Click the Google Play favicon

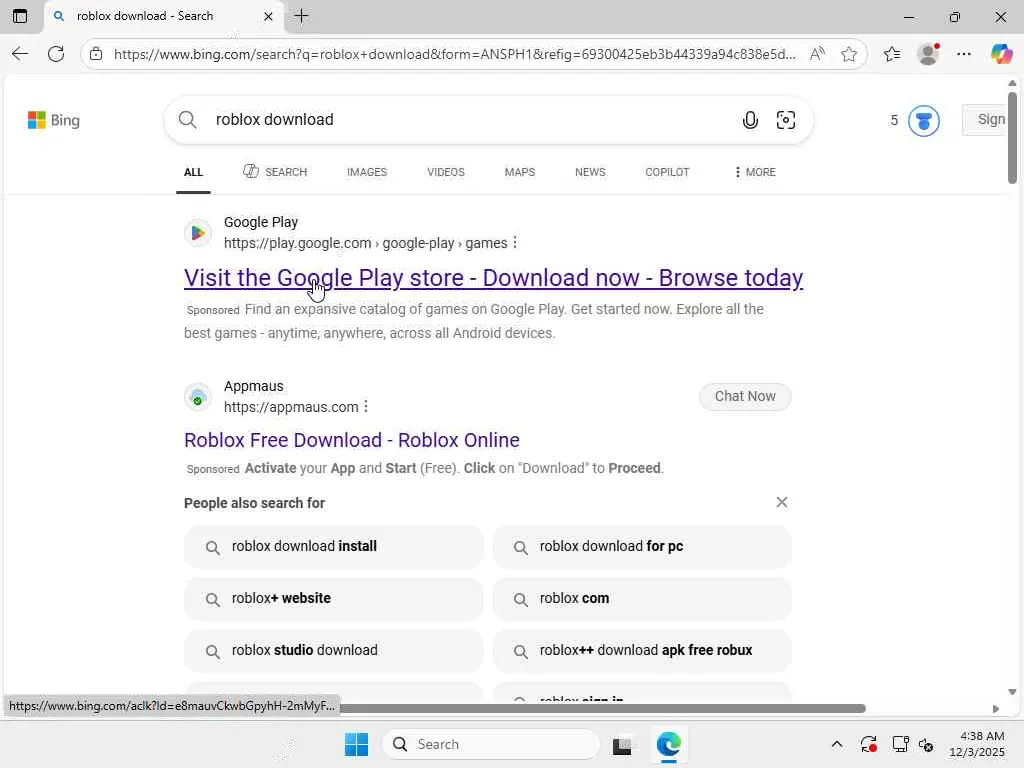click(198, 233)
